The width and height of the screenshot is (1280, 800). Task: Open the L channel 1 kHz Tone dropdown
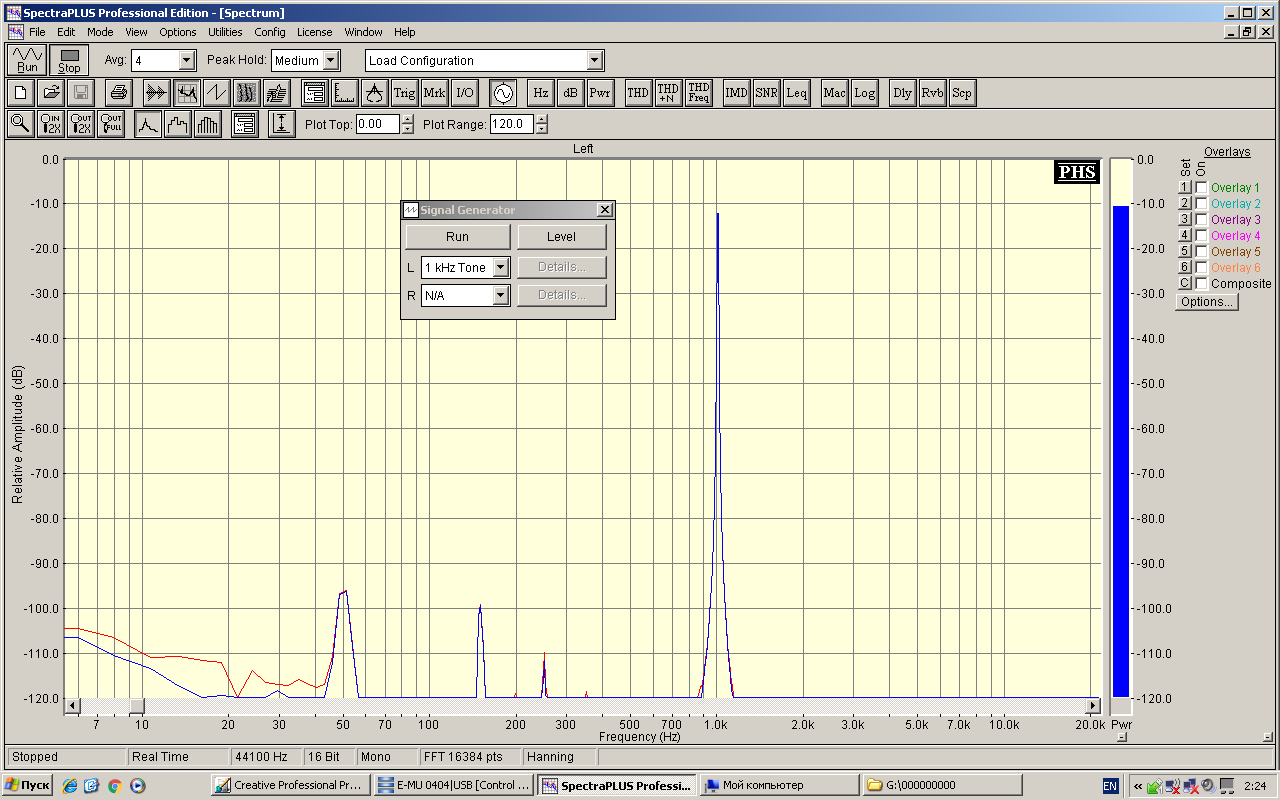pos(501,267)
